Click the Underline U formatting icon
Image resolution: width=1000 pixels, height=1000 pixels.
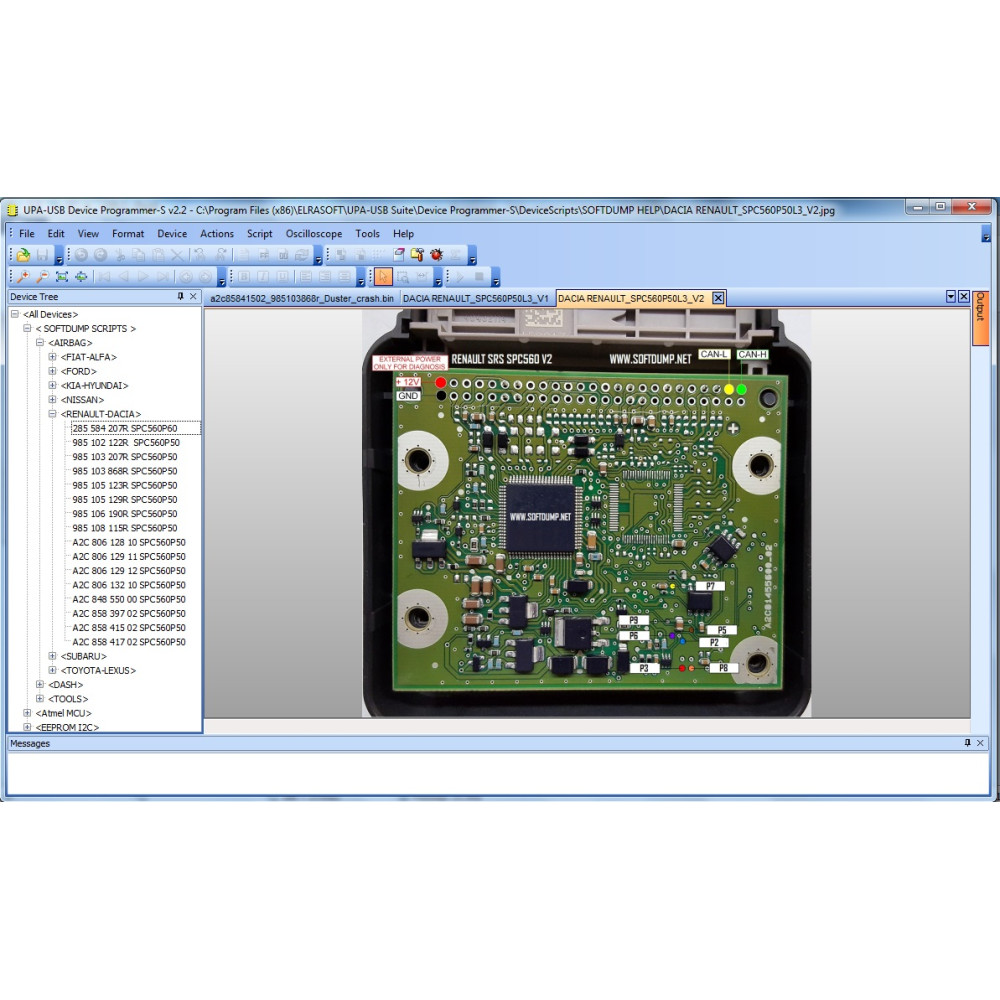click(282, 276)
